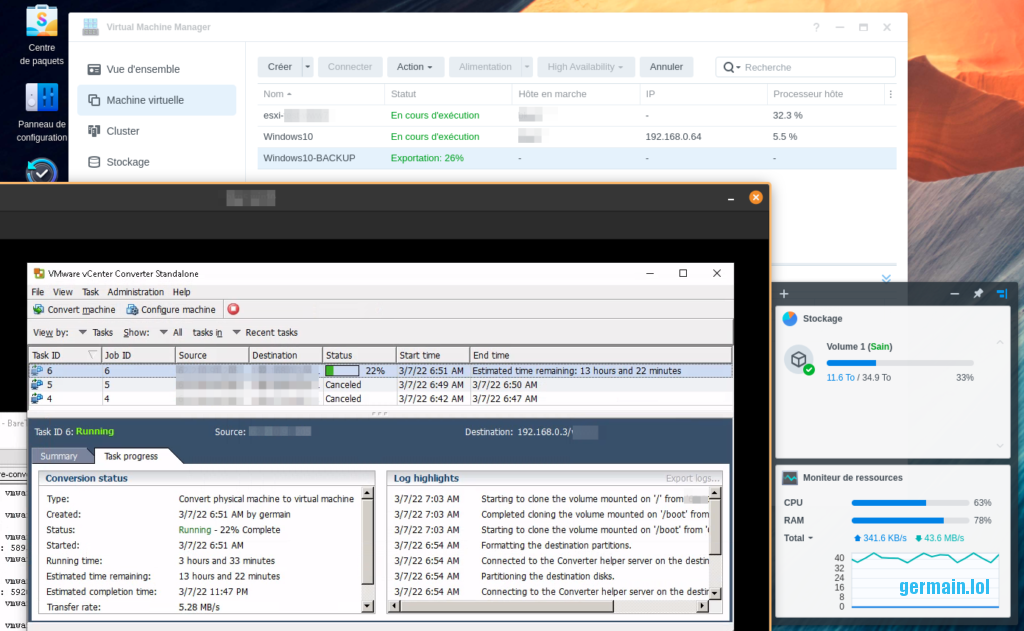Viewport: 1024px width, 631px height.
Task: Open Panneau de configuration desktop icon
Action: point(42,98)
